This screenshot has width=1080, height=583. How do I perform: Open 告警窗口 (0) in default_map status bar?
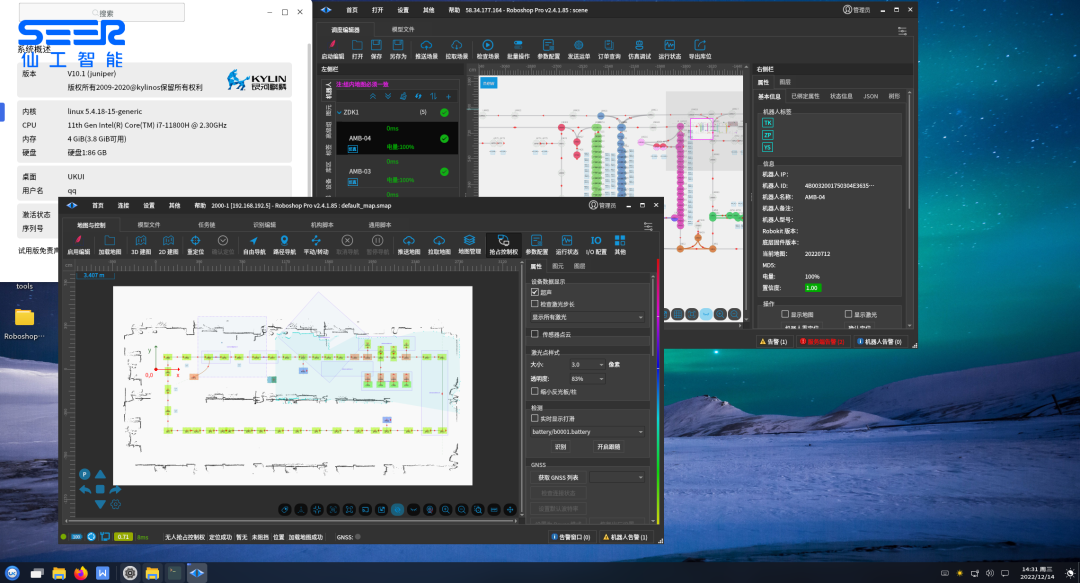571,537
